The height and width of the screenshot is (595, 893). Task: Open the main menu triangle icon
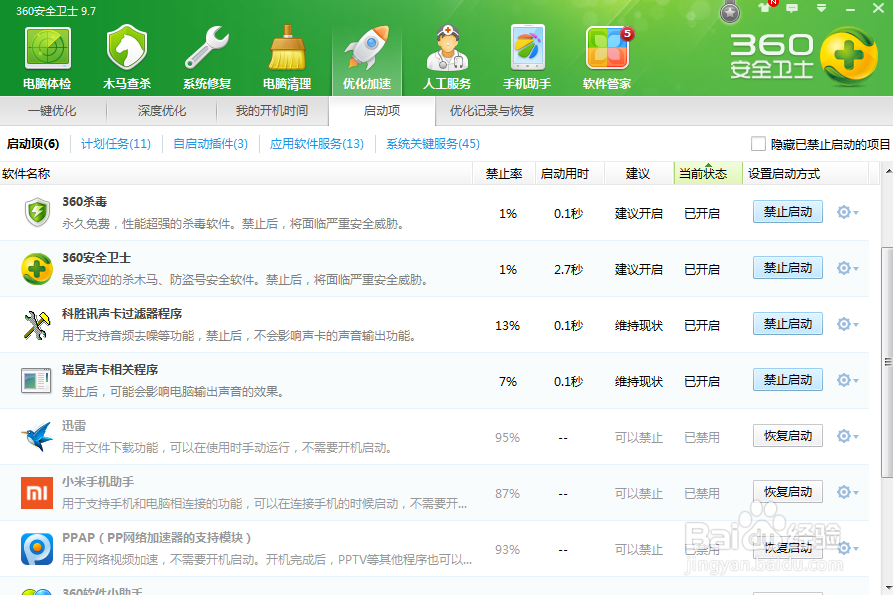821,8
